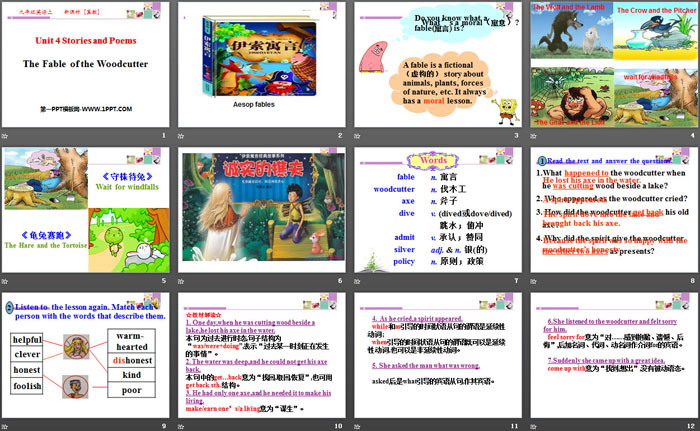This screenshot has width=700, height=431.
Task: Click the 'helpful' box on slide 9
Action: pos(27,340)
